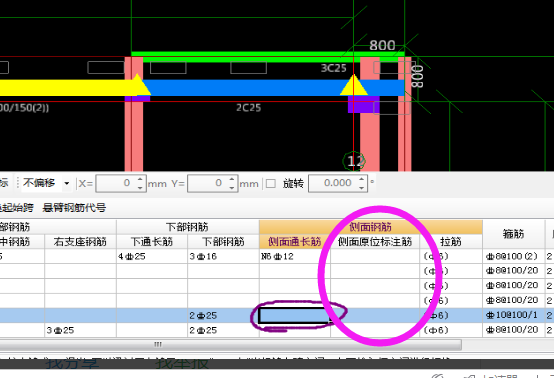
Task: Select the highlighted empty 侧面通长筋 cell
Action: (x=294, y=315)
